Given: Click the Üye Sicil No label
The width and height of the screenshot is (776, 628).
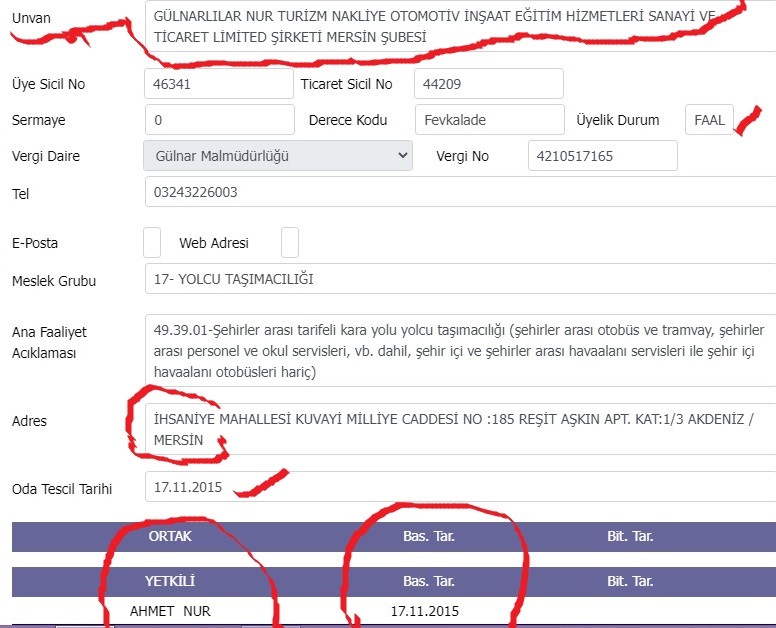Looking at the screenshot, I should pyautogui.click(x=48, y=84).
